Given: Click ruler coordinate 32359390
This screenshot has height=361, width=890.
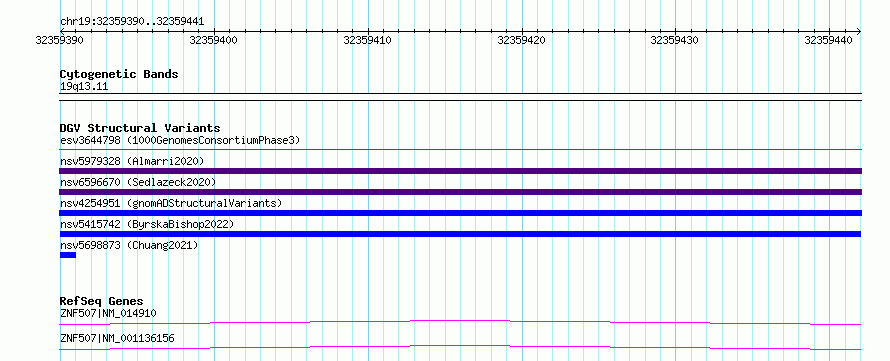Looking at the screenshot, I should pos(59,40).
